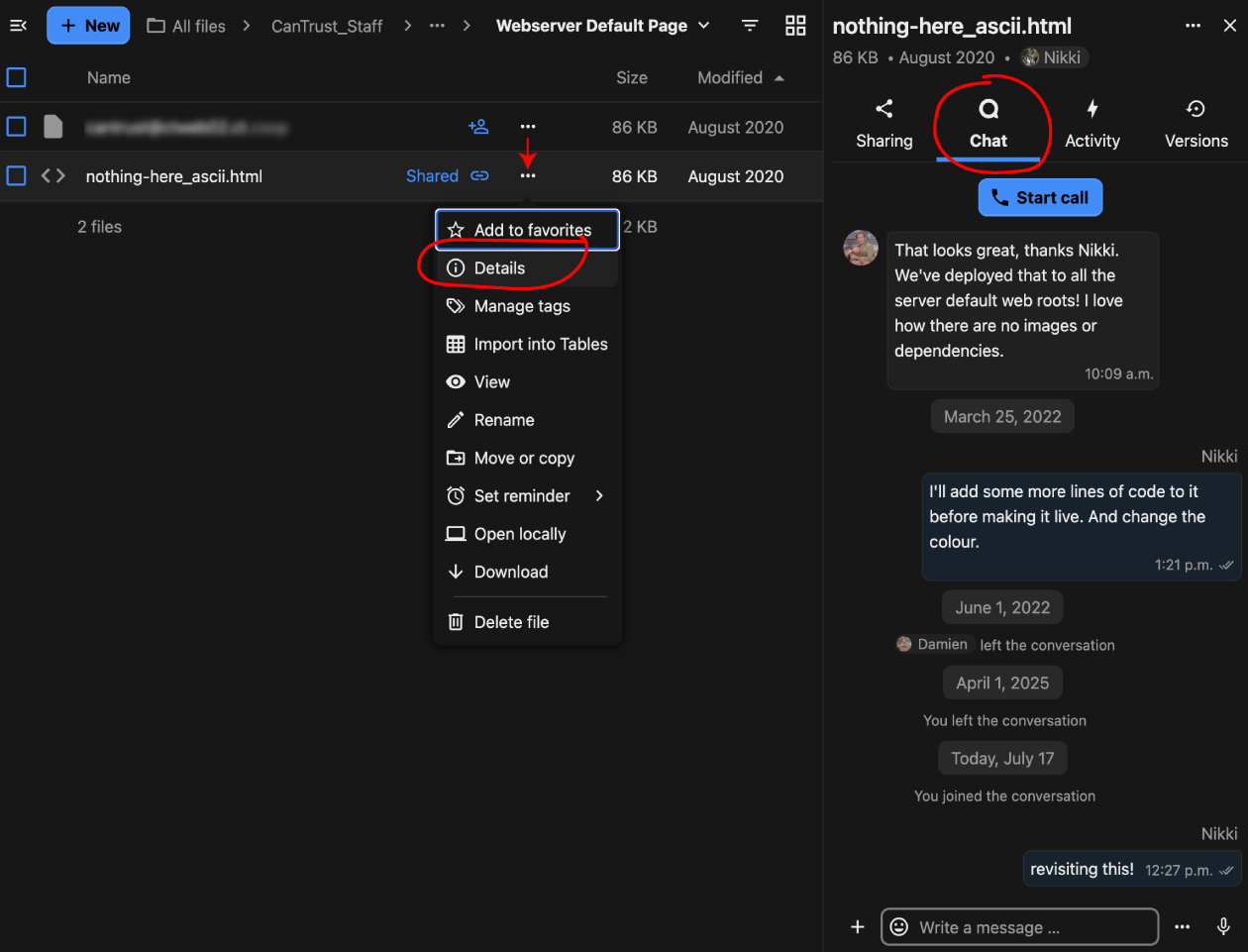Click the blank document icon of first file
This screenshot has height=952, width=1248.
pyautogui.click(x=53, y=127)
